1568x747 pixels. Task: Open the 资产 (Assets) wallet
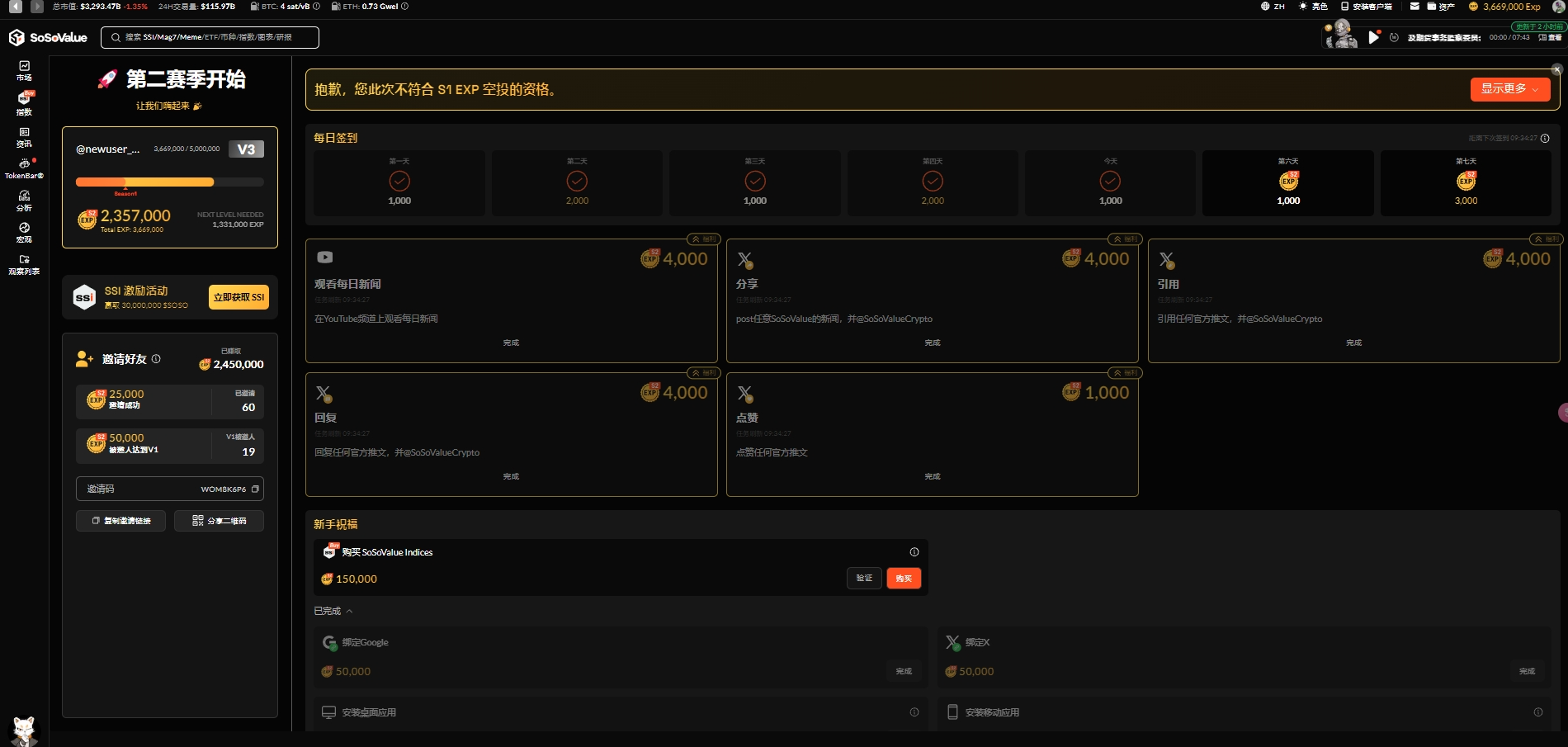[1441, 7]
